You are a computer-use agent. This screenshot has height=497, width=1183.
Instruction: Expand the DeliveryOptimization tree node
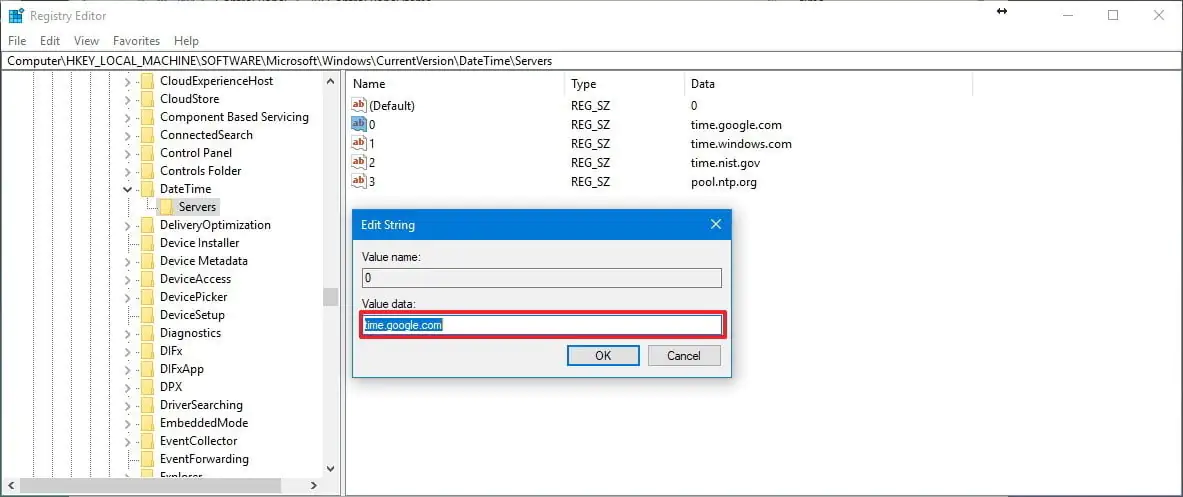tap(128, 225)
